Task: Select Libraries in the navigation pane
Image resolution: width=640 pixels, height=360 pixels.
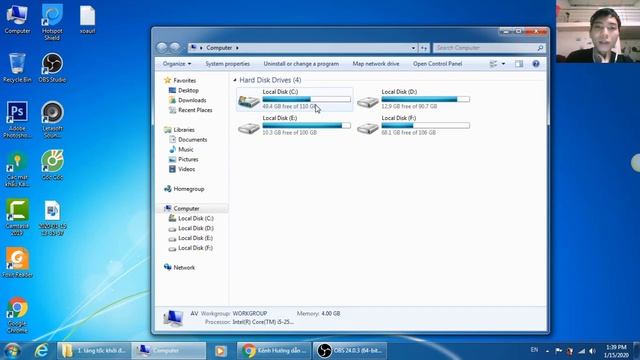Action: 184,129
